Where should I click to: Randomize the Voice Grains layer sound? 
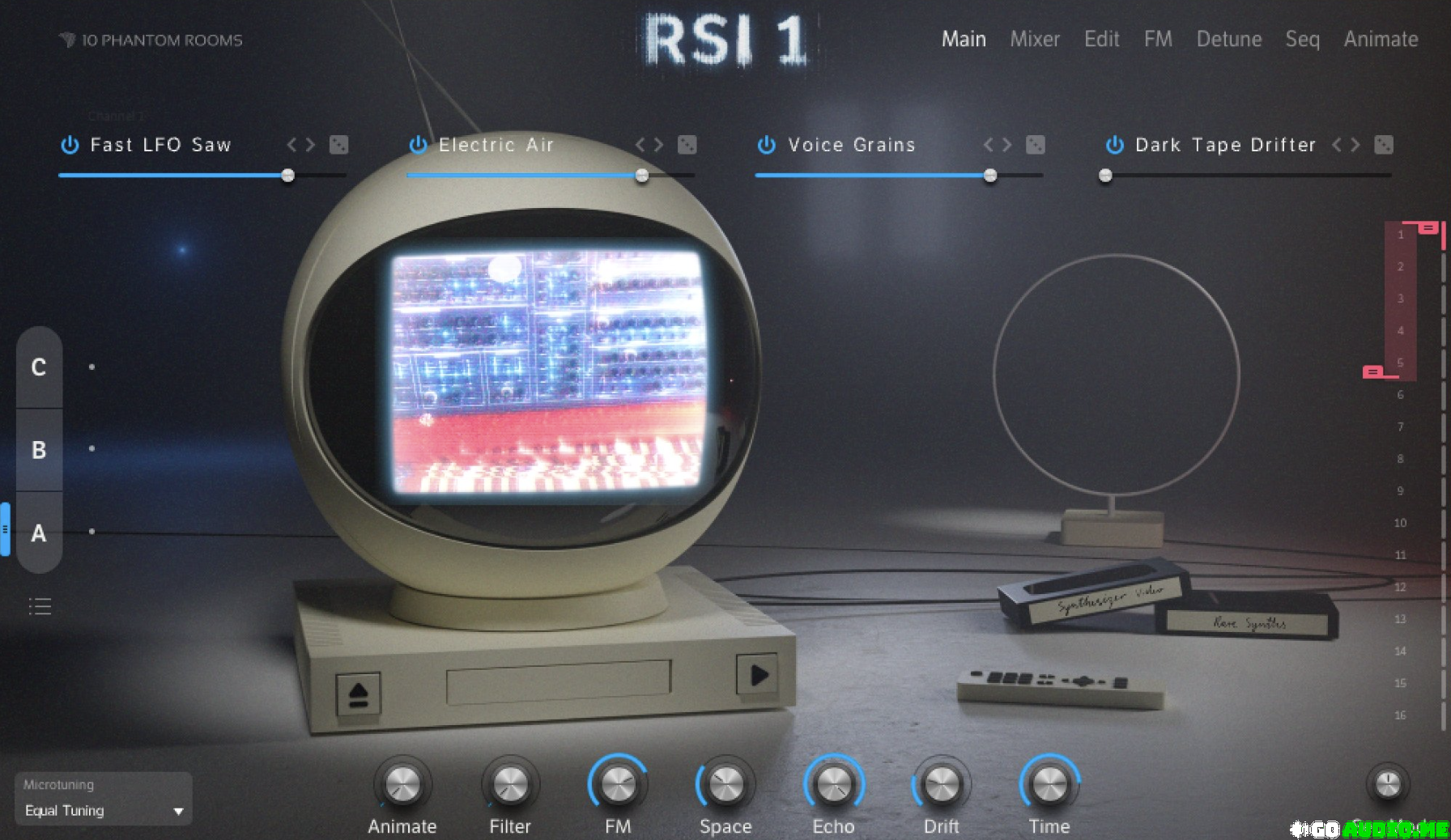pyautogui.click(x=1035, y=145)
